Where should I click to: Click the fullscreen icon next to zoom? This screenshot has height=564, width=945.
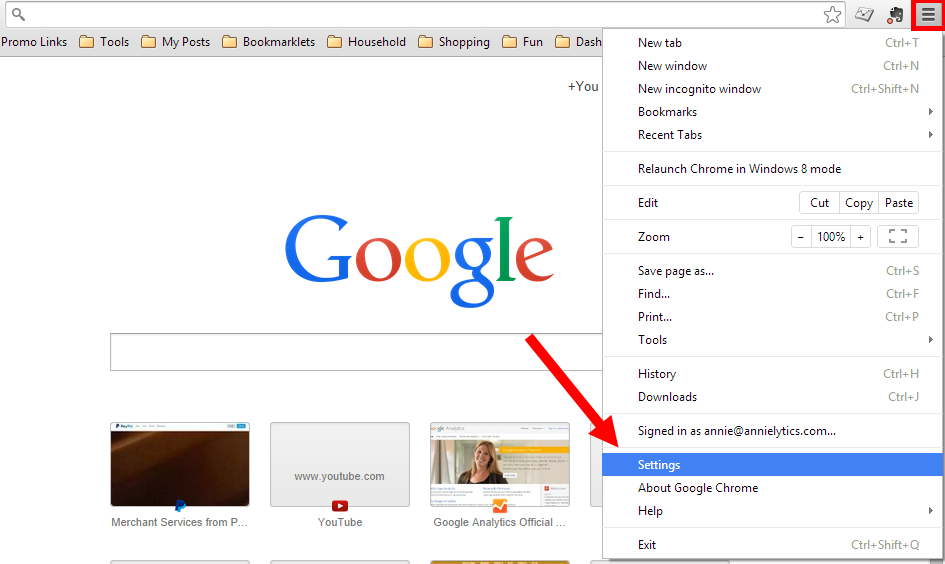[897, 236]
